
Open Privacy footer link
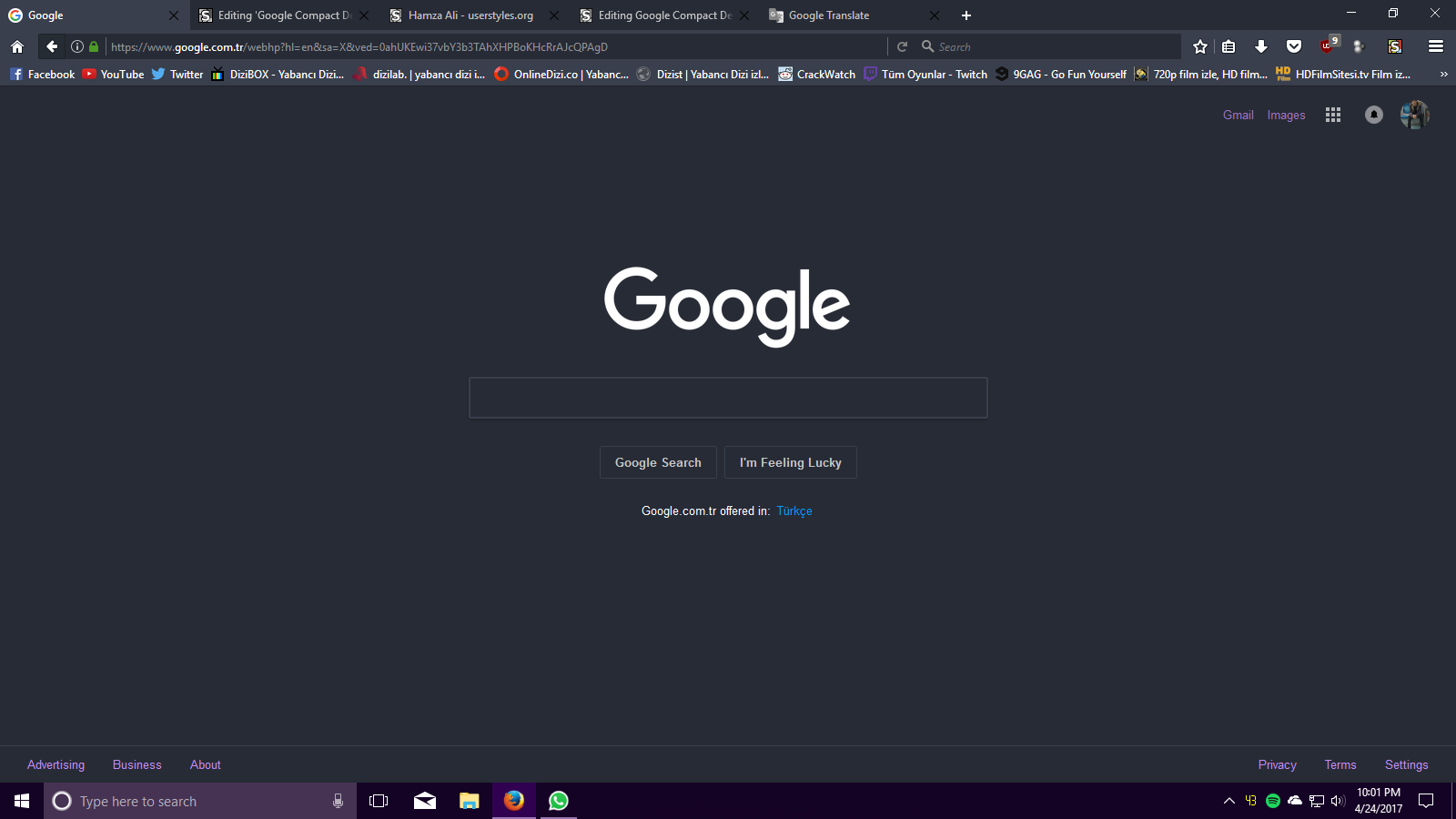pyautogui.click(x=1278, y=764)
